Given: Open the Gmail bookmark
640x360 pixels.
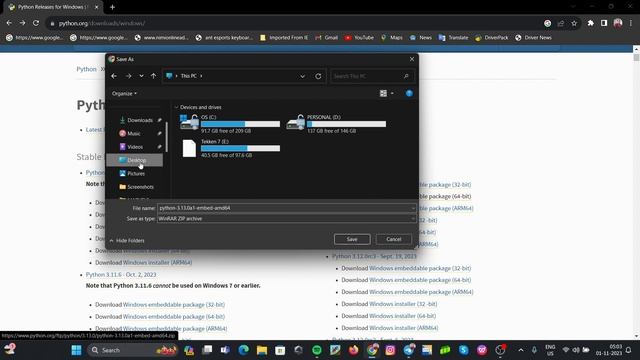Looking at the screenshot, I should [327, 38].
